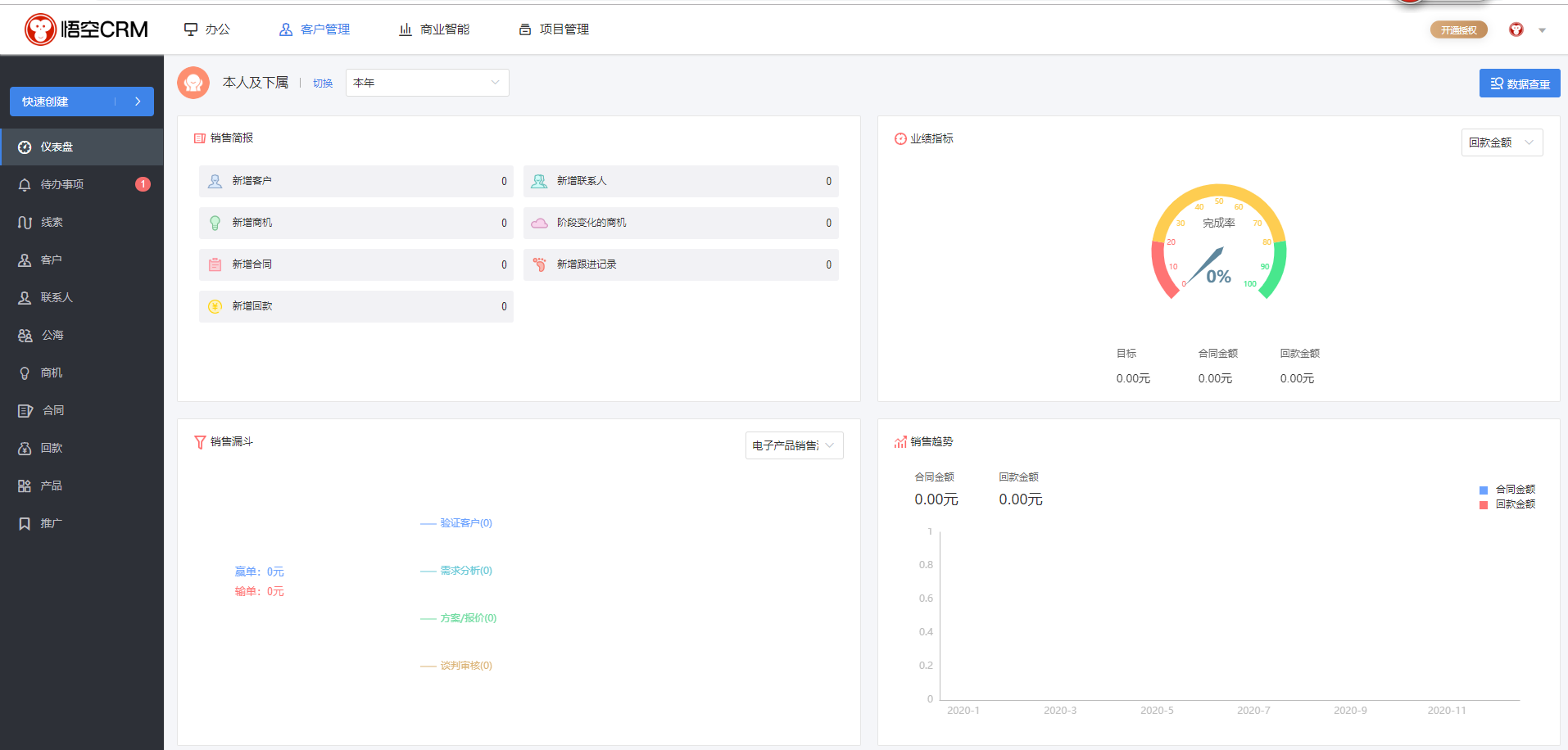Open the 项目管理 top menu
1568x750 pixels.
[554, 29]
